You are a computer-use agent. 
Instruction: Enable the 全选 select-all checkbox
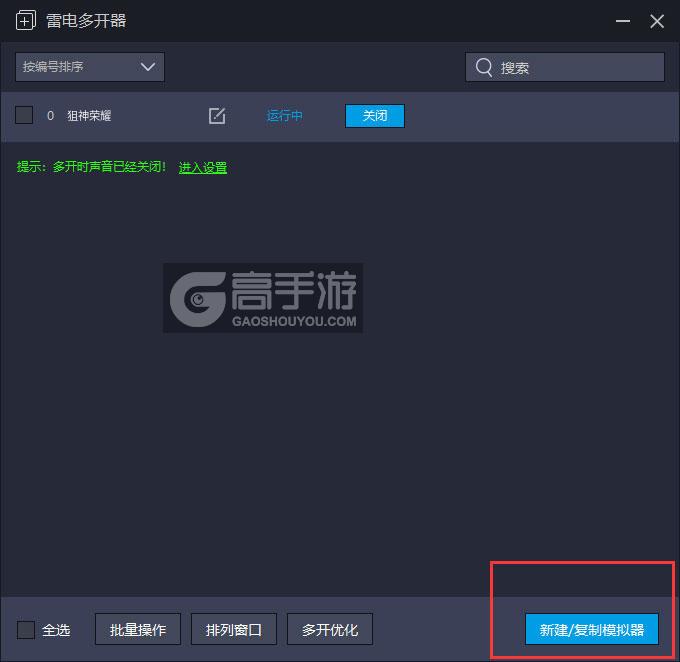pos(26,629)
